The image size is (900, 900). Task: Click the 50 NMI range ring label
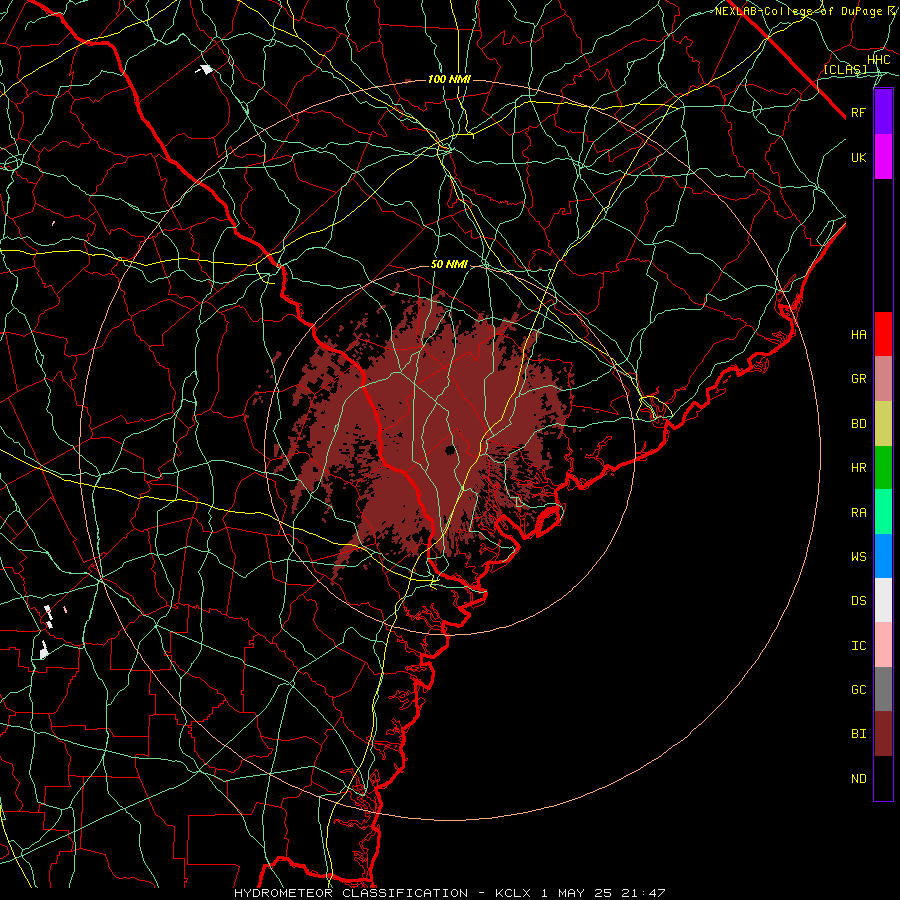pos(449,265)
